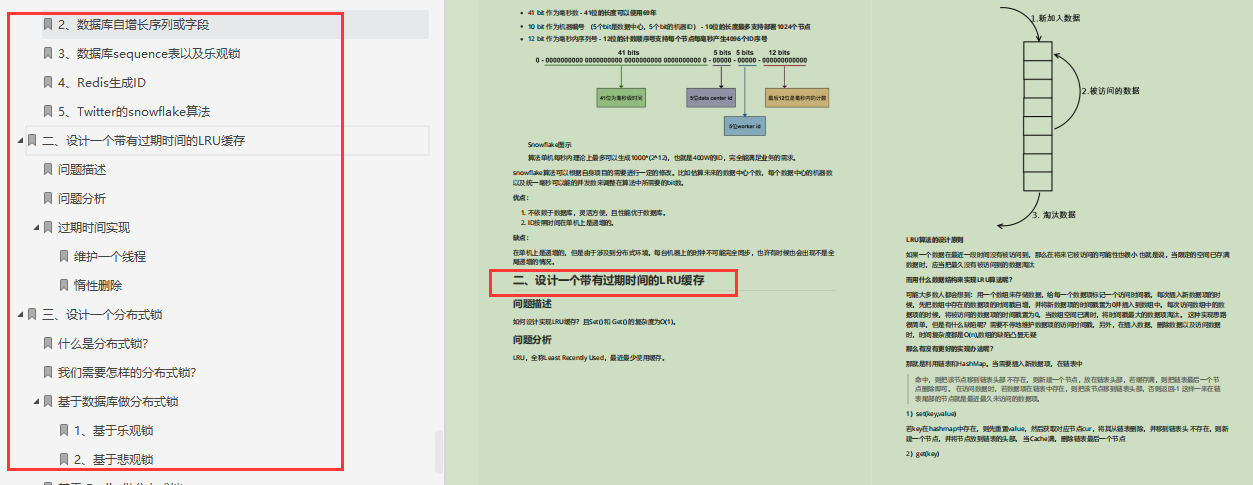
Task: Click the 优点： label on the page
Action: 520,198
